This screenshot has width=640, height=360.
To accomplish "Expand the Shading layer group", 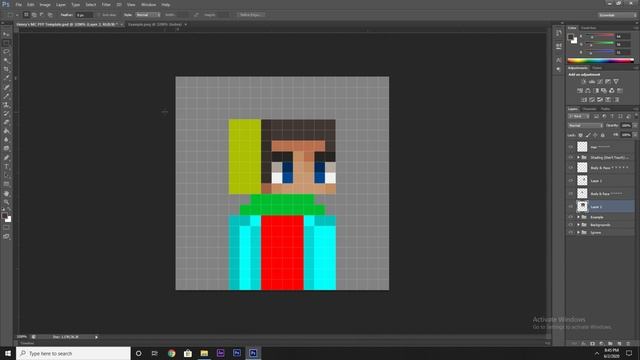I will point(578,157).
